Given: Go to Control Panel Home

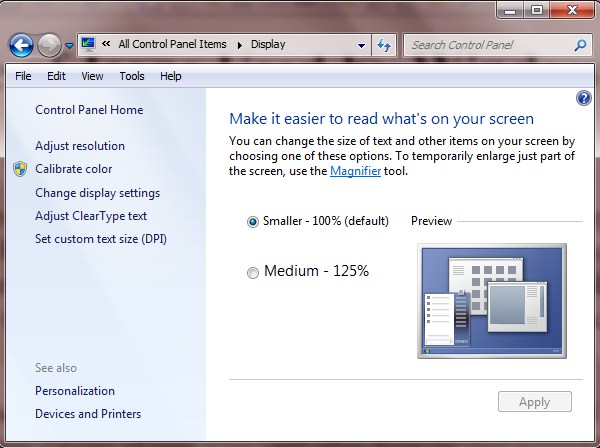Looking at the screenshot, I should point(89,110).
